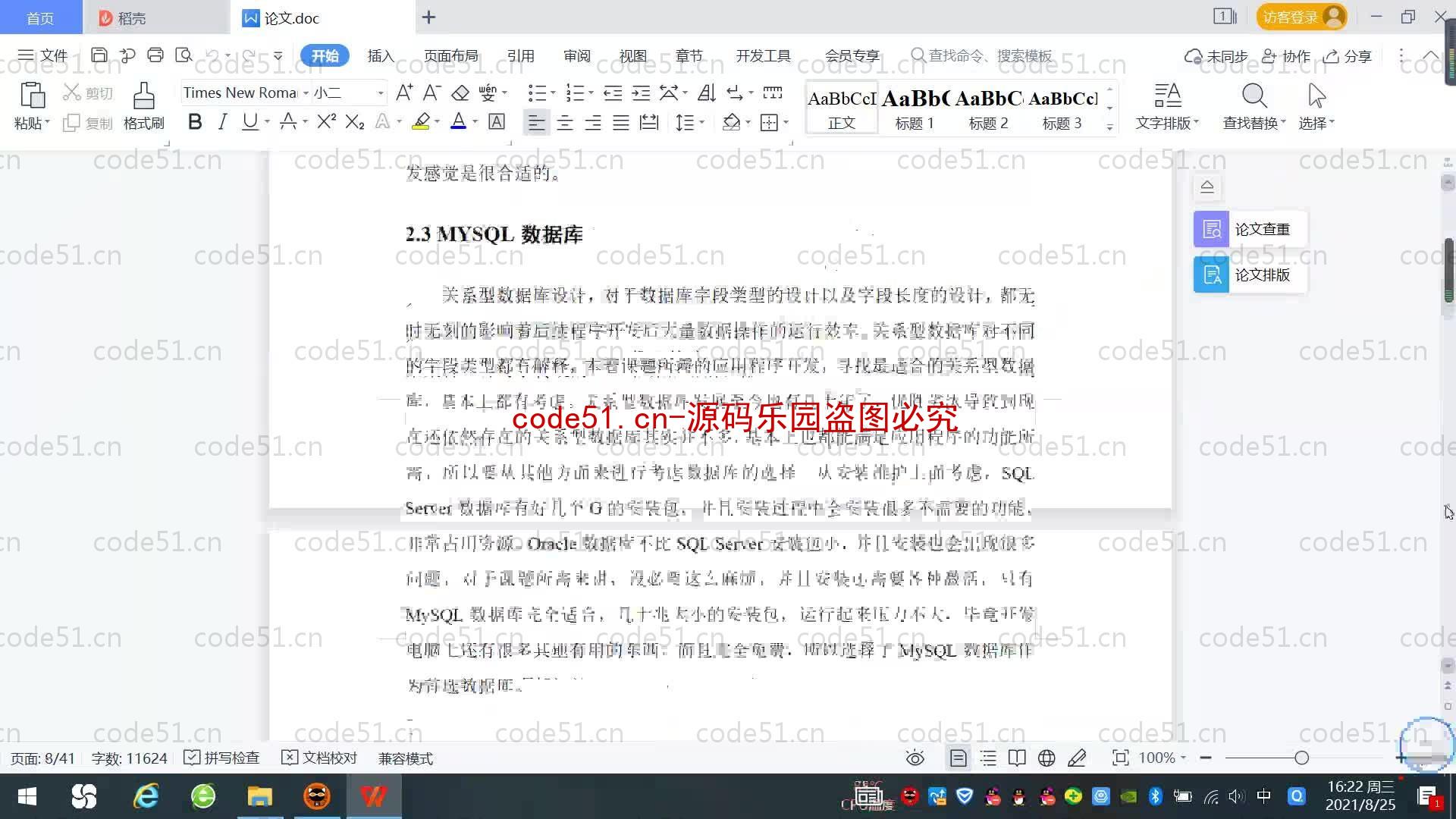1456x819 pixels.
Task: Click the command search field
Action: tap(981, 55)
